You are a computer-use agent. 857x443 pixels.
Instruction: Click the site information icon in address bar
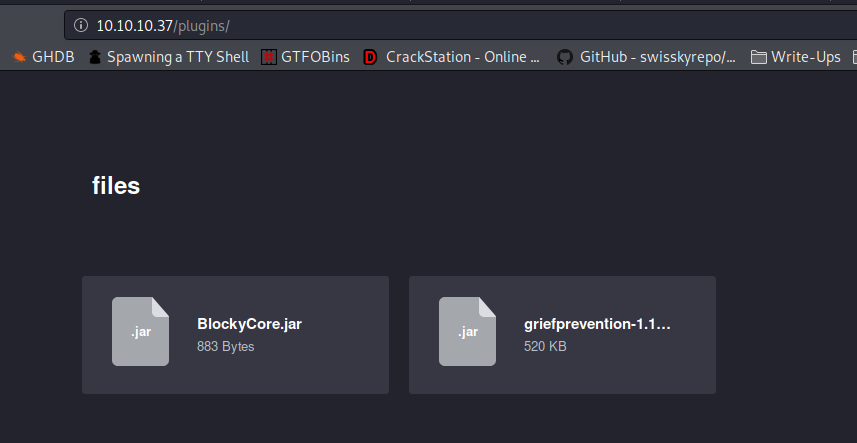pos(81,25)
